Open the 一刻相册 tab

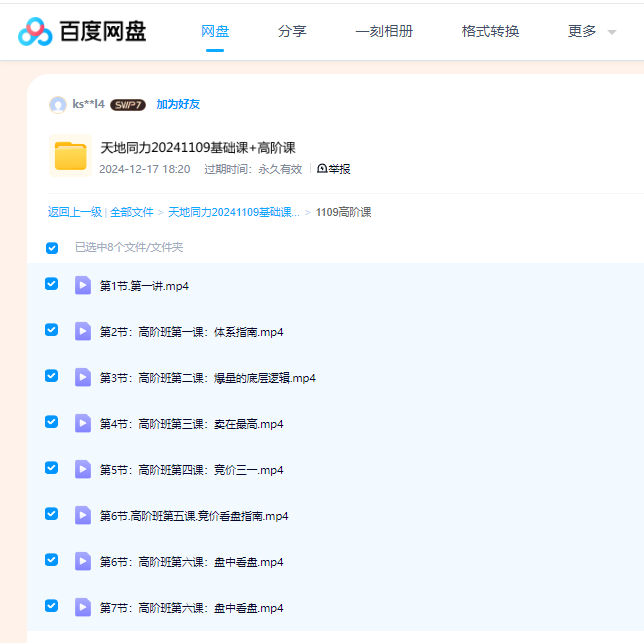[384, 32]
